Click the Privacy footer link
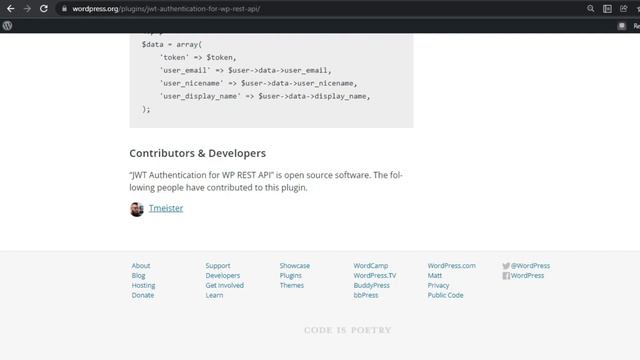This screenshot has width=640, height=360. click(x=438, y=285)
